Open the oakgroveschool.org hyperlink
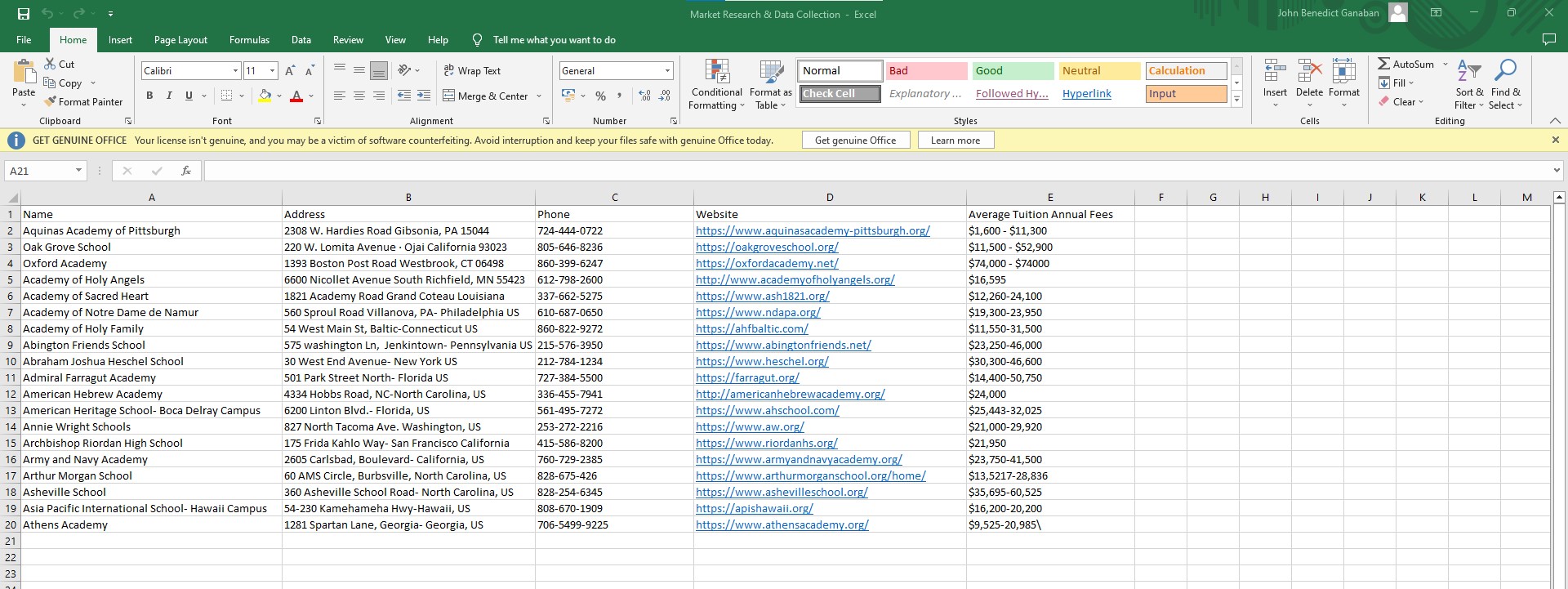Image resolution: width=1568 pixels, height=589 pixels. 767,248
